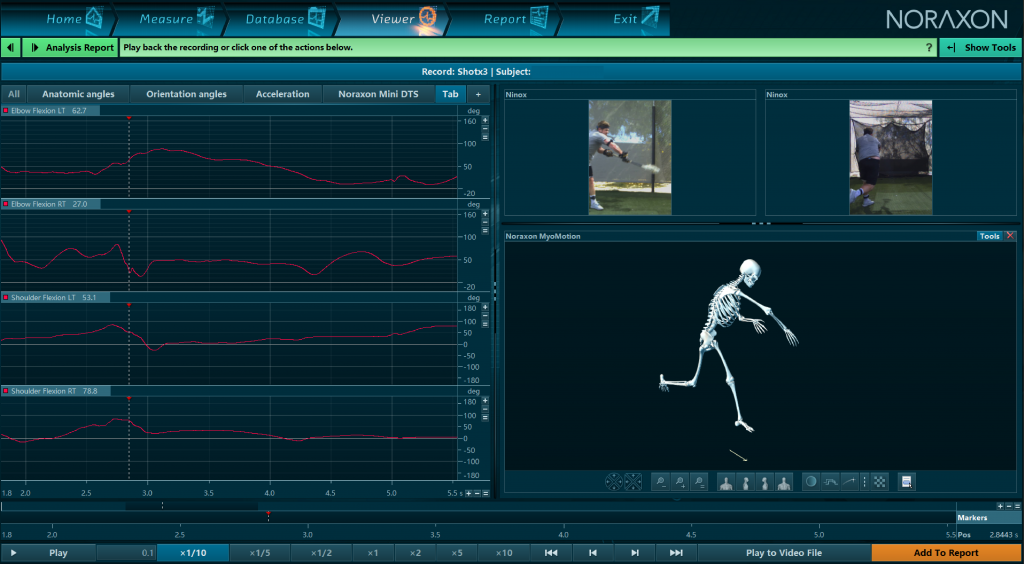Select the All signals tab
The height and width of the screenshot is (564, 1024).
coord(14,94)
